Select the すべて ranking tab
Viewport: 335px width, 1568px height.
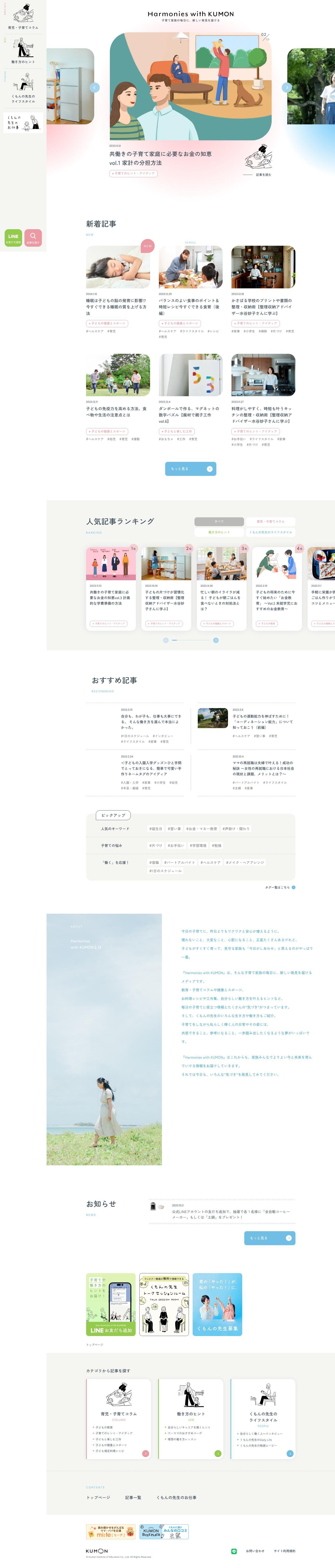click(x=219, y=521)
